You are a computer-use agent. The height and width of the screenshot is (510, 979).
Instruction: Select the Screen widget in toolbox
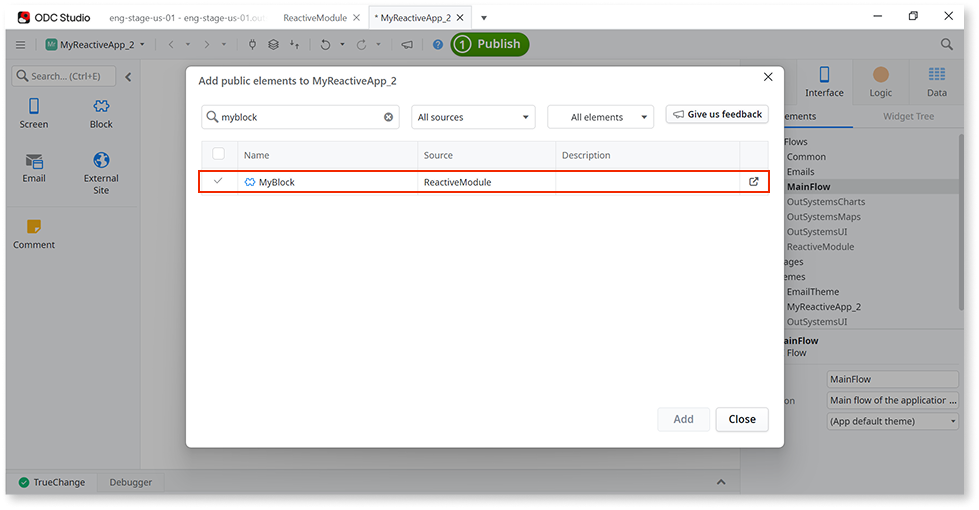(34, 113)
